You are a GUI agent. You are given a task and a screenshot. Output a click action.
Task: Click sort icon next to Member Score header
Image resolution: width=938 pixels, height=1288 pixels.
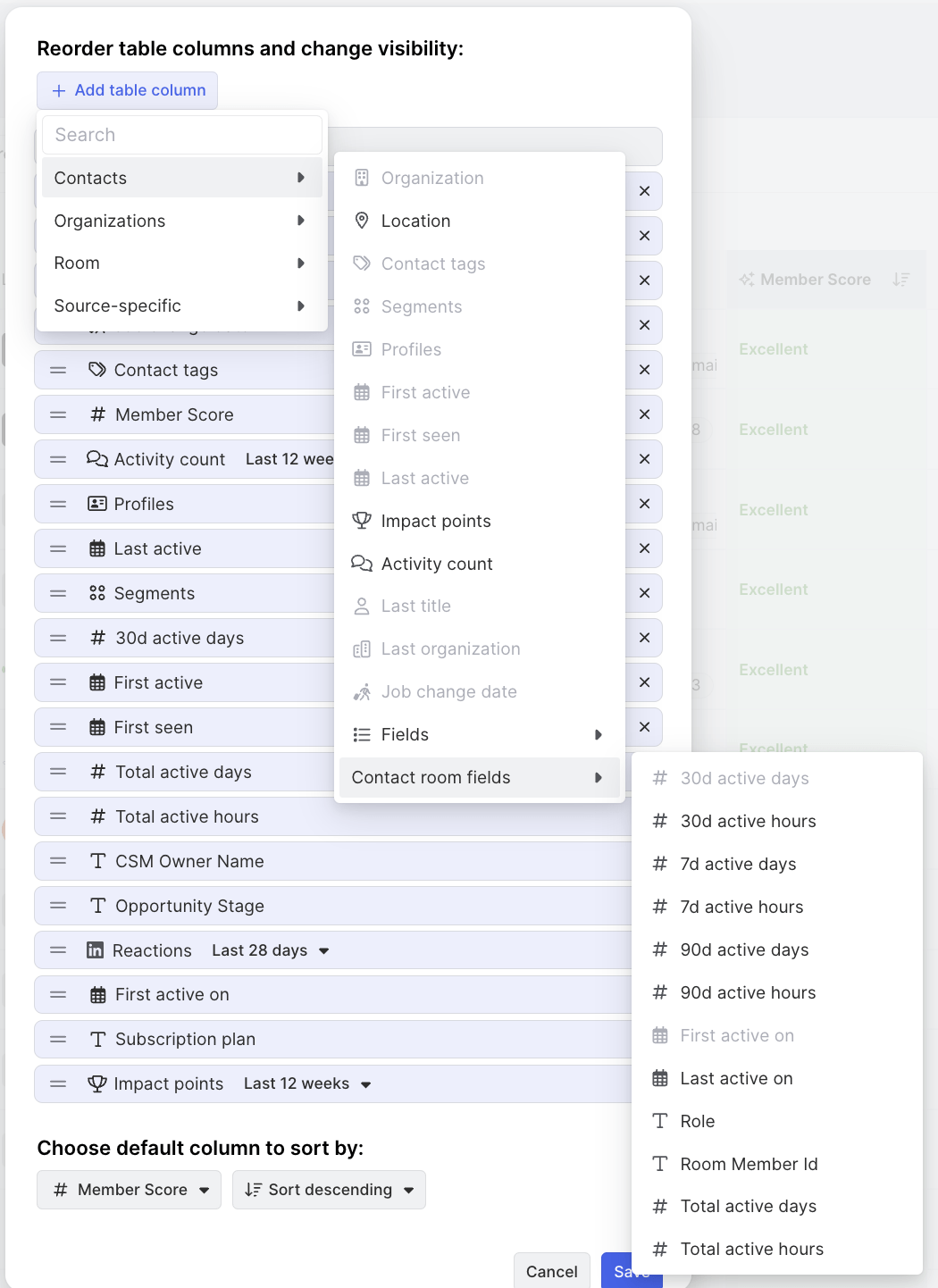point(900,280)
